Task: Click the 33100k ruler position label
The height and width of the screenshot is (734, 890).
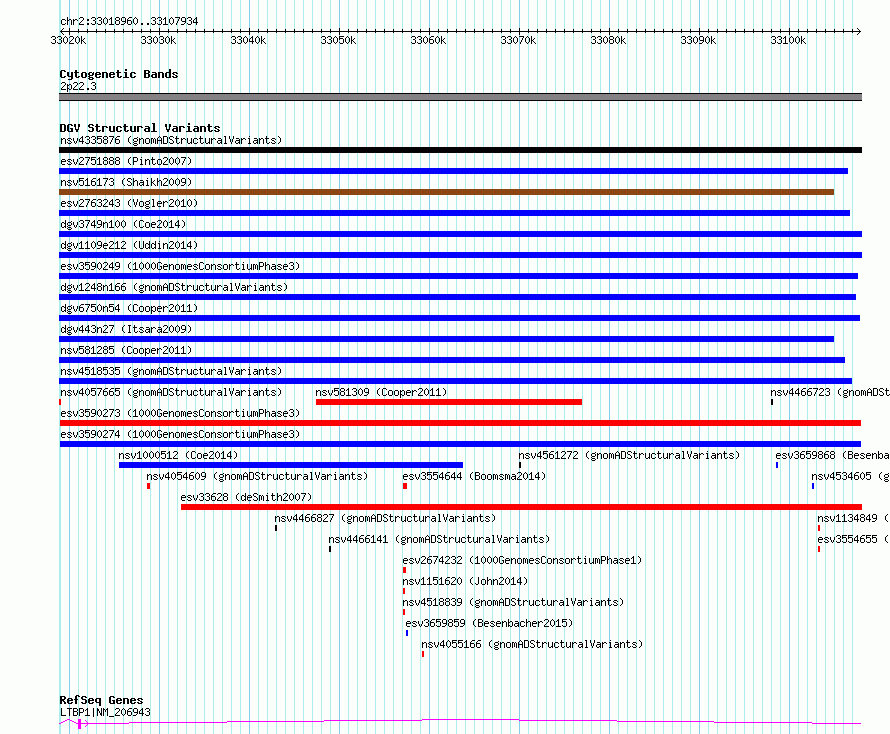Action: (x=788, y=40)
